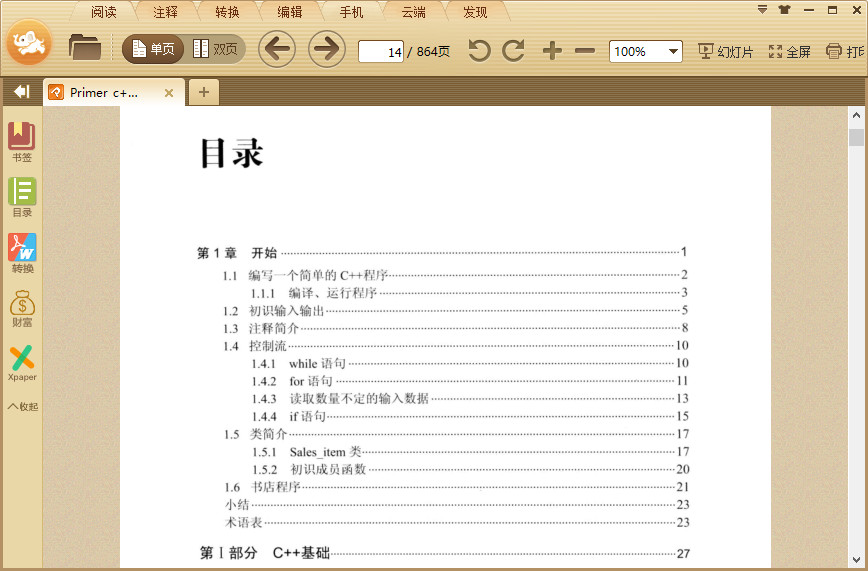This screenshot has height=571, width=868.
Task: Go to next page with right arrow
Action: point(327,49)
